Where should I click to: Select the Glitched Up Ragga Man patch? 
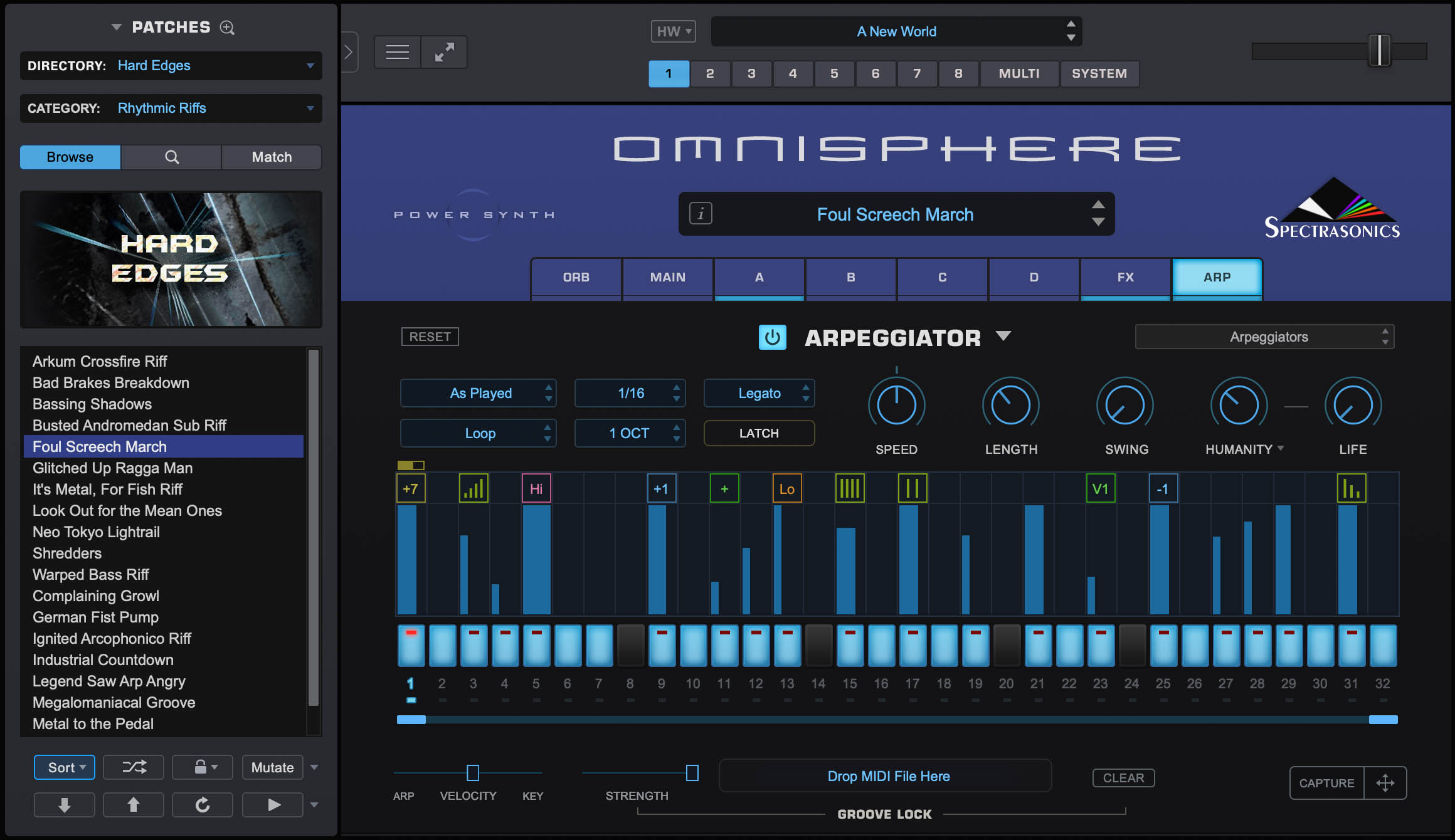pyautogui.click(x=113, y=468)
